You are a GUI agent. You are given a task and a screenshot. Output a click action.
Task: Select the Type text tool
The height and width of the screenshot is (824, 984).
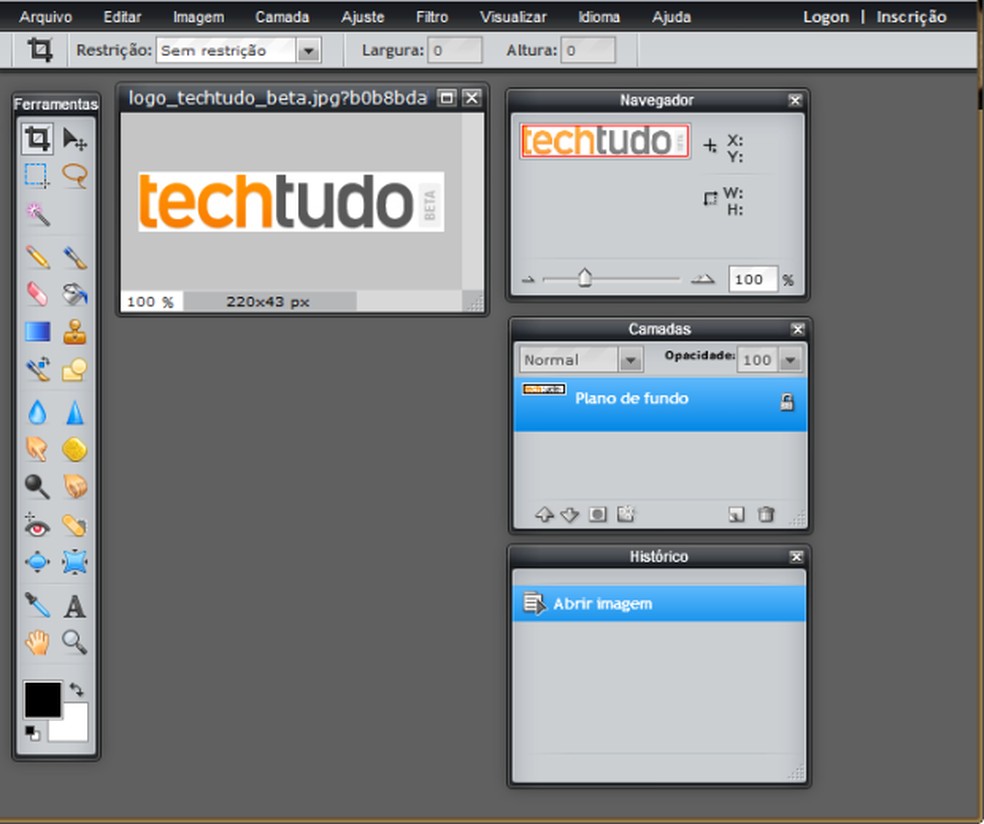point(75,606)
